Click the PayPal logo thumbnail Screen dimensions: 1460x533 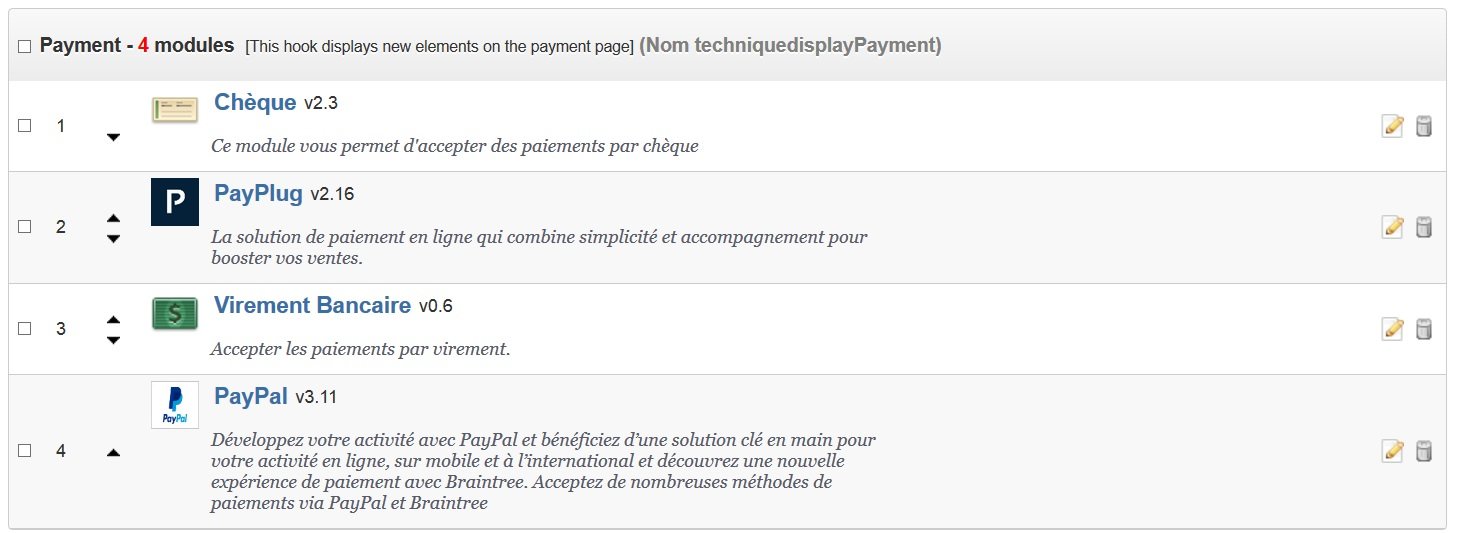pos(175,405)
